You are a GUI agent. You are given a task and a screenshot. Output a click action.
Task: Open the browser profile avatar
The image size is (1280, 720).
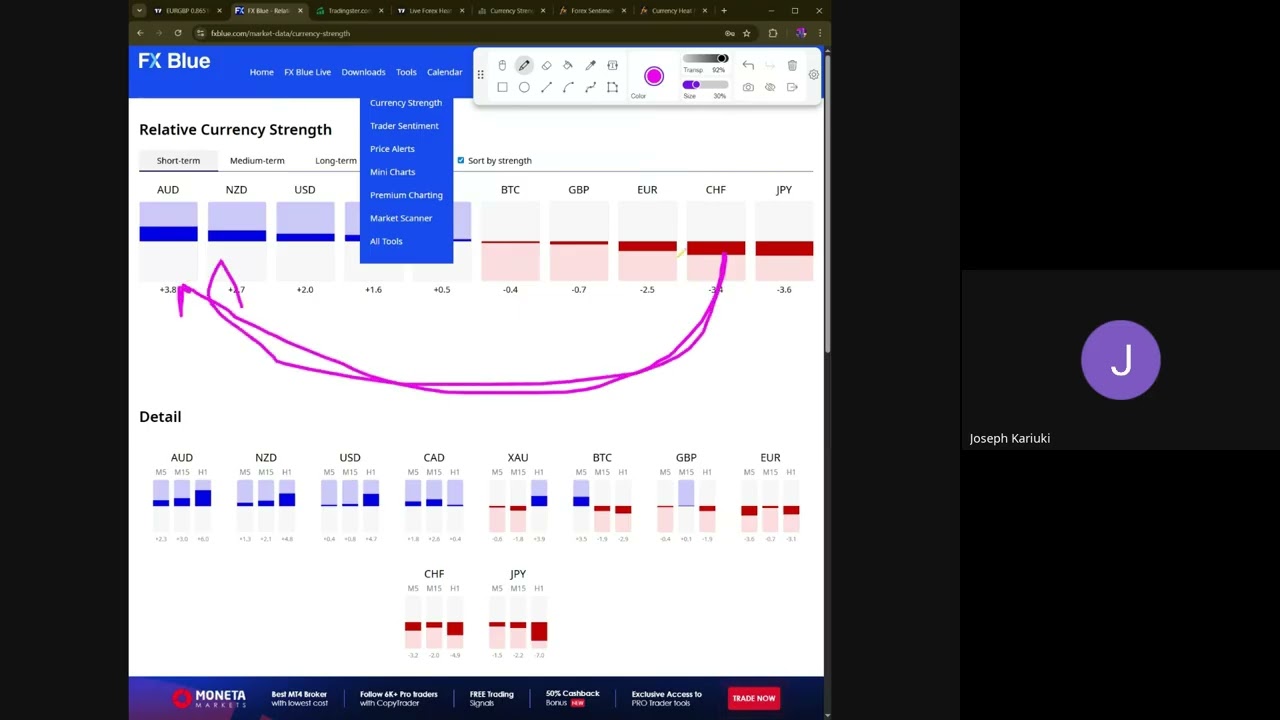(x=800, y=33)
